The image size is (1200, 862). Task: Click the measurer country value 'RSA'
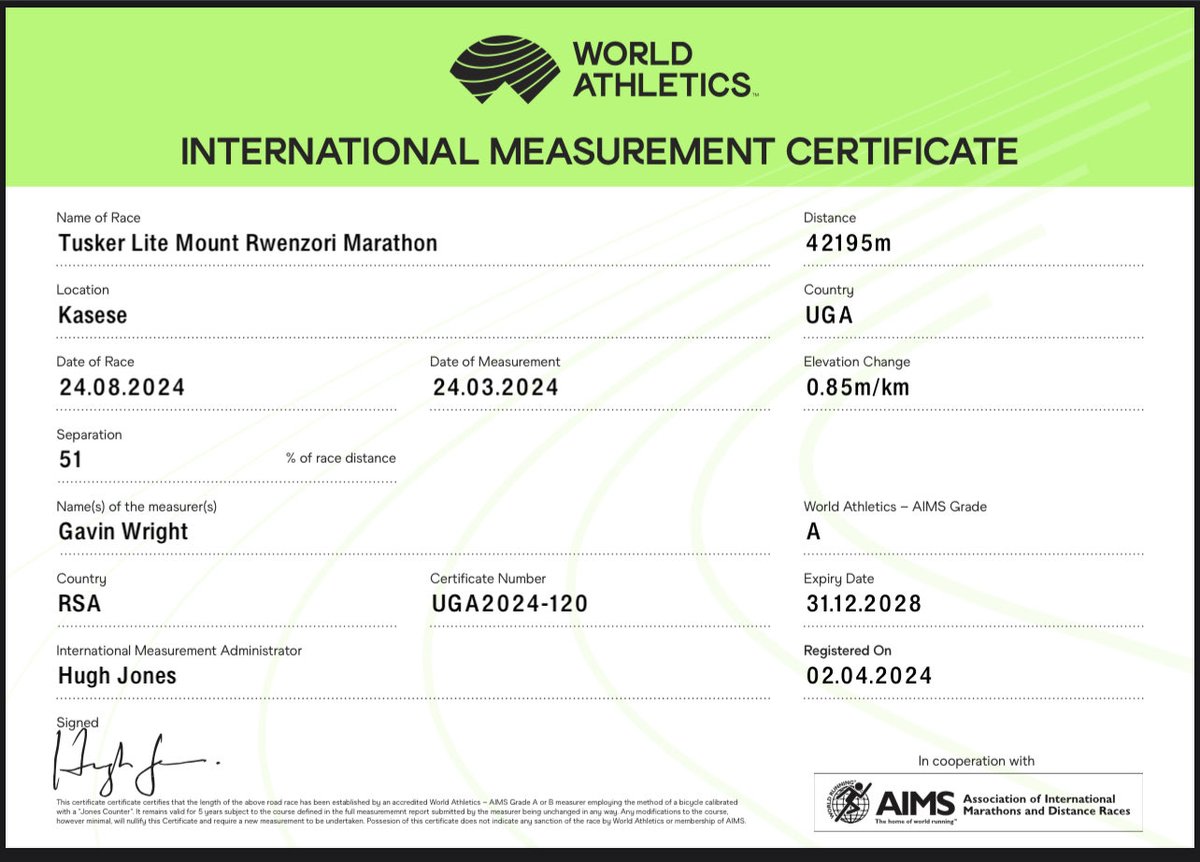click(x=80, y=604)
